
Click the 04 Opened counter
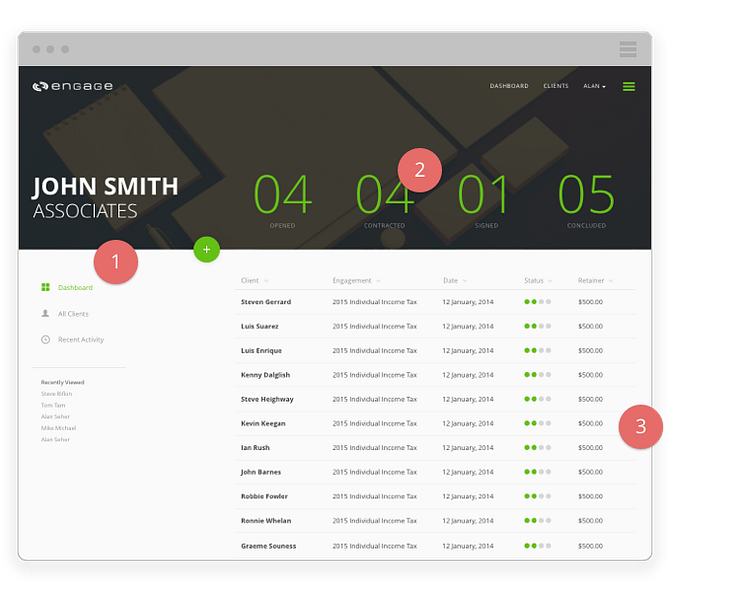click(283, 194)
